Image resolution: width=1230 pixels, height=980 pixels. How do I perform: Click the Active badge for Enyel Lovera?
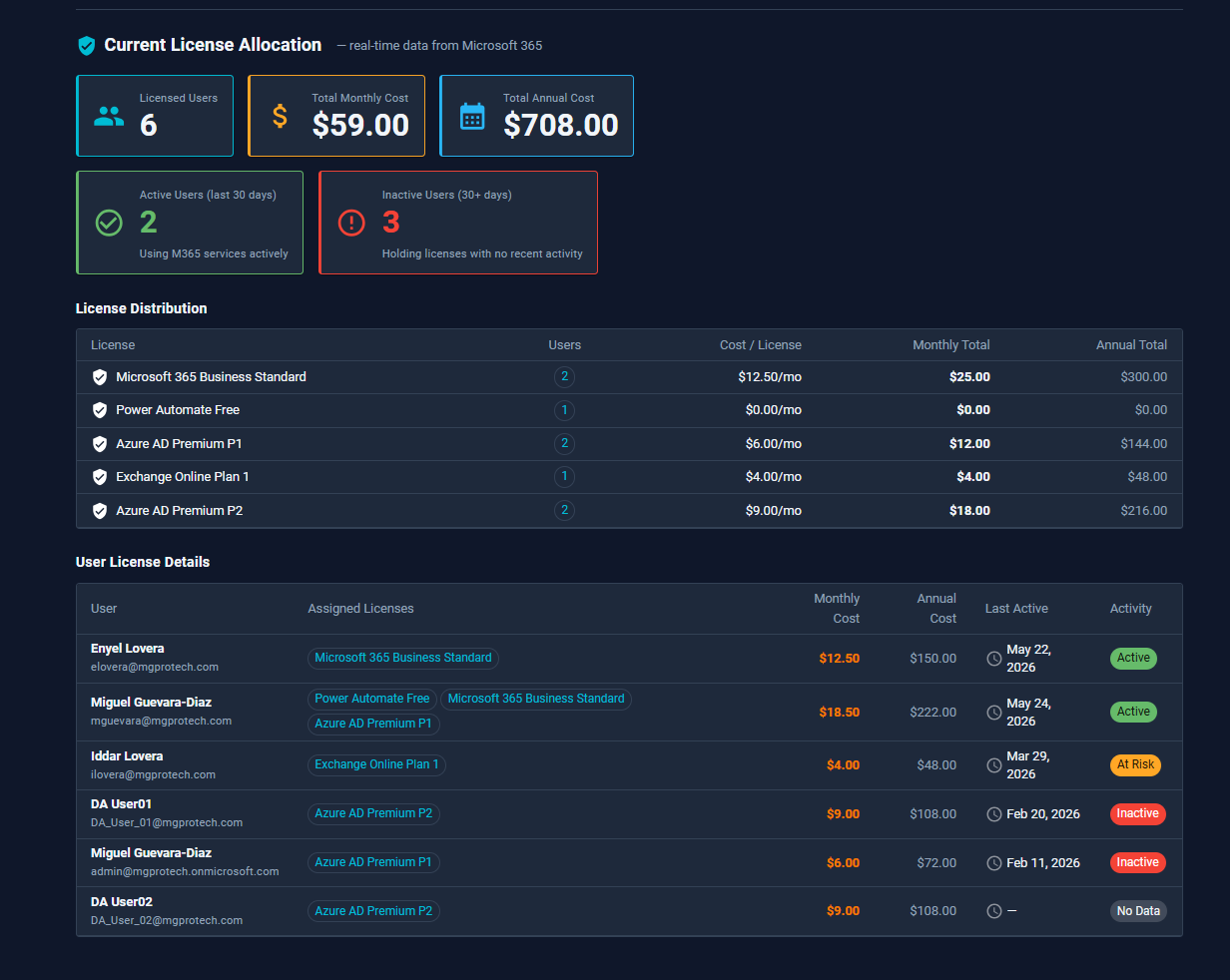point(1133,658)
